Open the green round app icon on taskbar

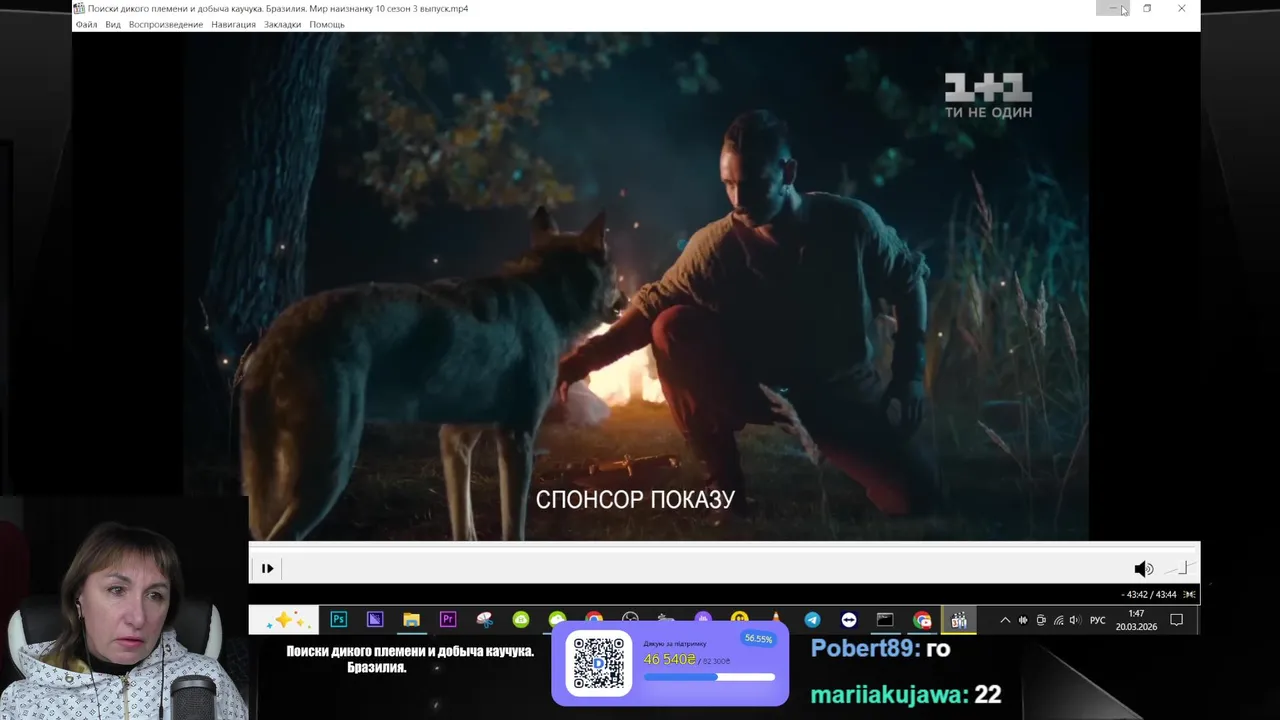pyautogui.click(x=521, y=620)
